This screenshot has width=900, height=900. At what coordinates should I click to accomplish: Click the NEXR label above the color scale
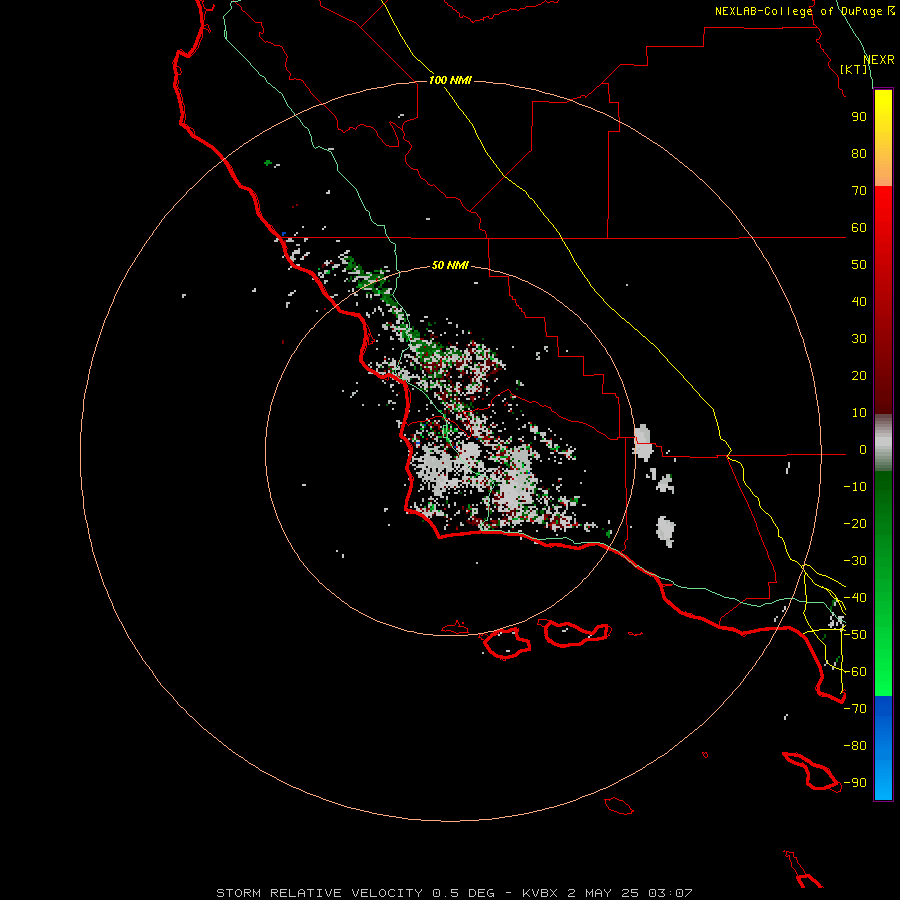pyautogui.click(x=879, y=60)
